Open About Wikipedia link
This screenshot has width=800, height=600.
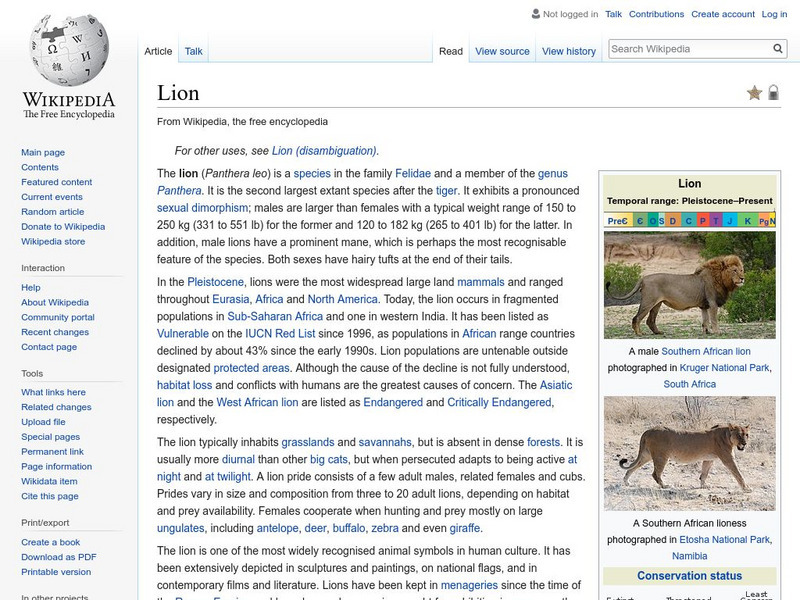pos(55,302)
